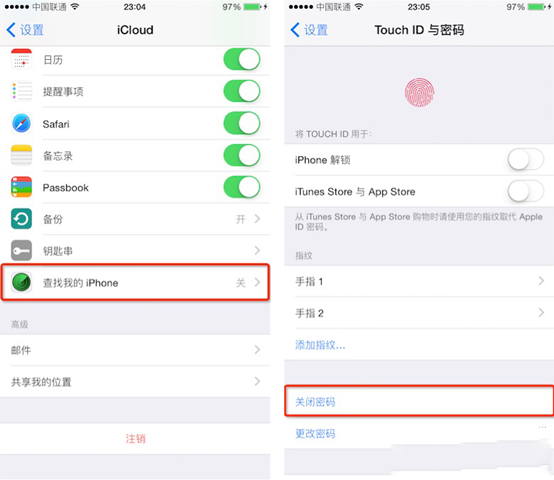The width and height of the screenshot is (554, 480).
Task: Click the yellow Notes (备忘录) icon
Action: (22, 155)
